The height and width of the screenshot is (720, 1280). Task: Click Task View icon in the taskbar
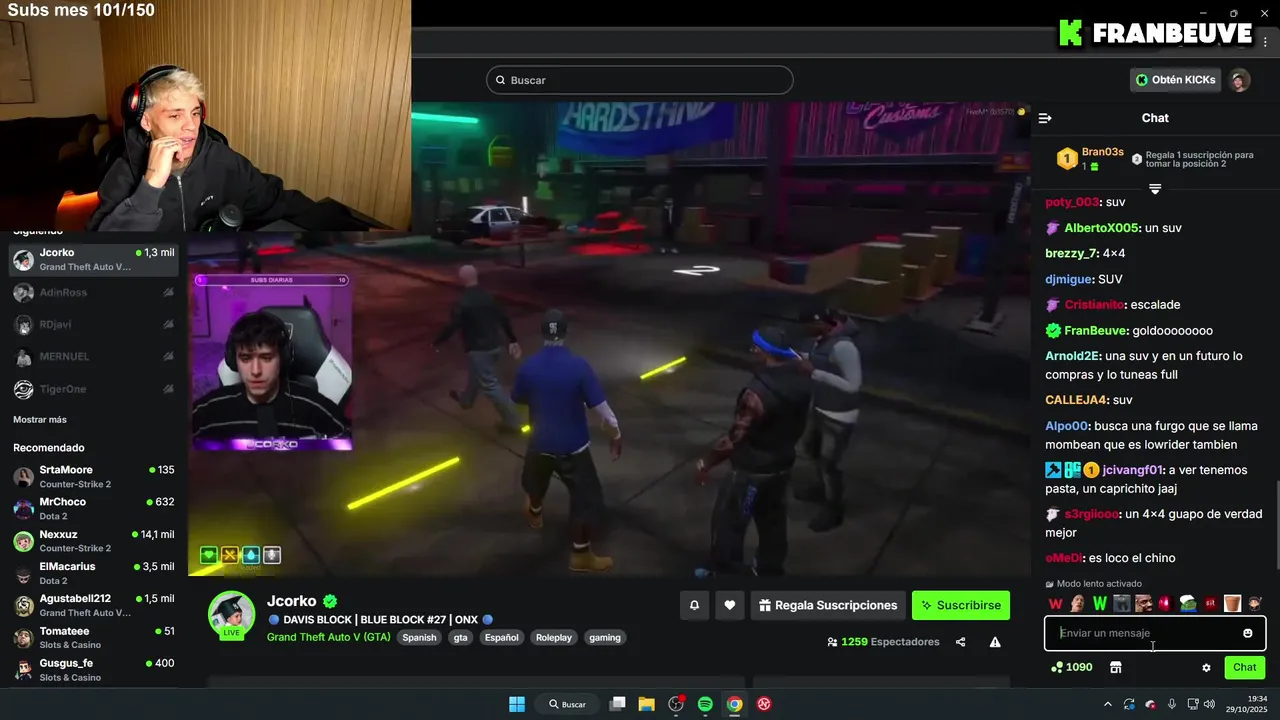618,704
